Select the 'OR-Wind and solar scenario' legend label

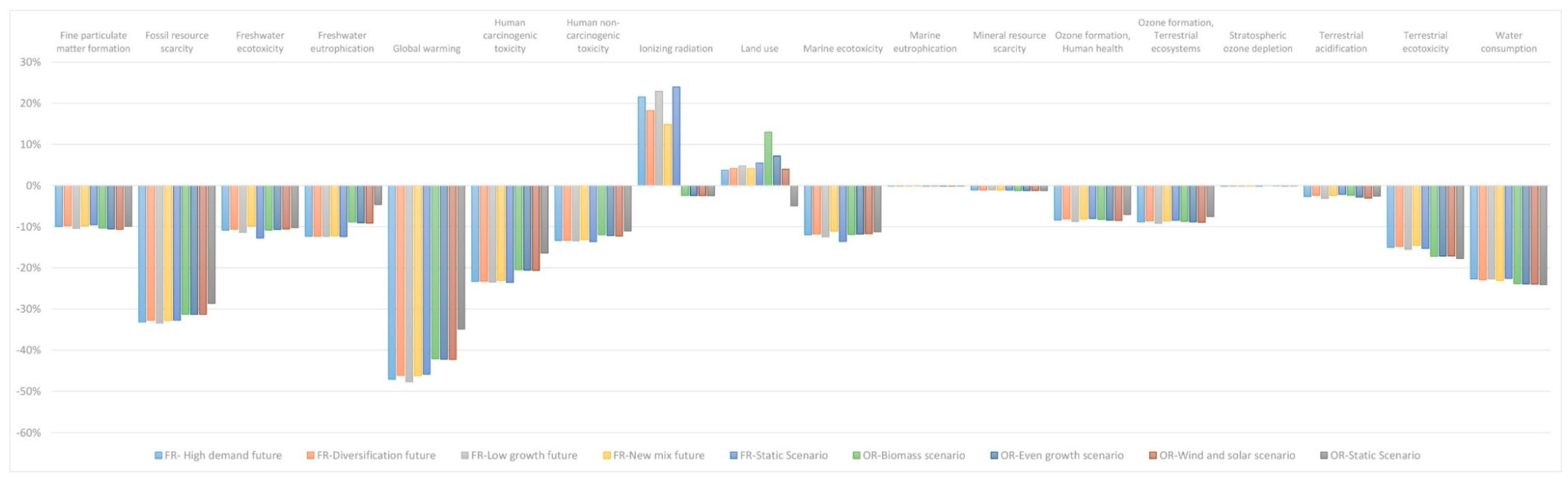pyautogui.click(x=1227, y=455)
